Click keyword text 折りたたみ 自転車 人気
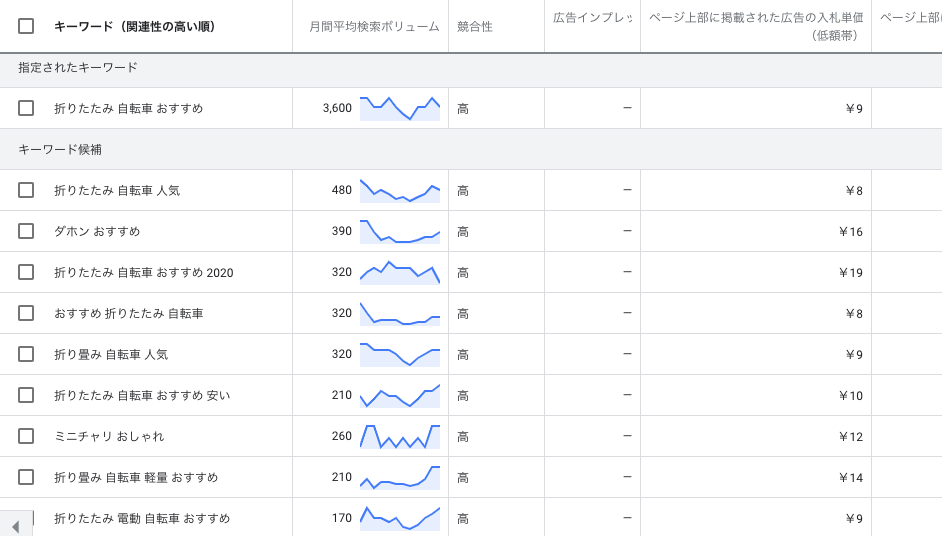The width and height of the screenshot is (942, 536). [117, 190]
